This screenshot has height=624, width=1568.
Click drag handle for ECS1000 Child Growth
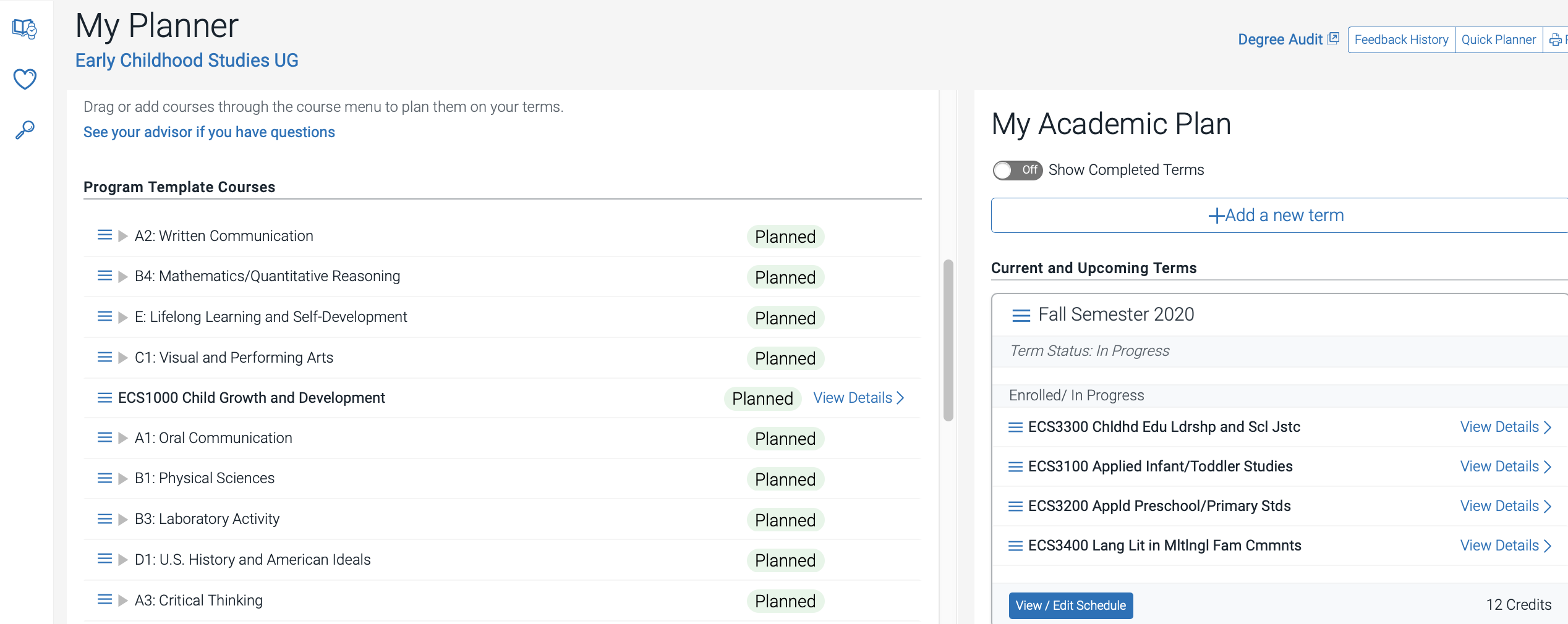point(104,398)
